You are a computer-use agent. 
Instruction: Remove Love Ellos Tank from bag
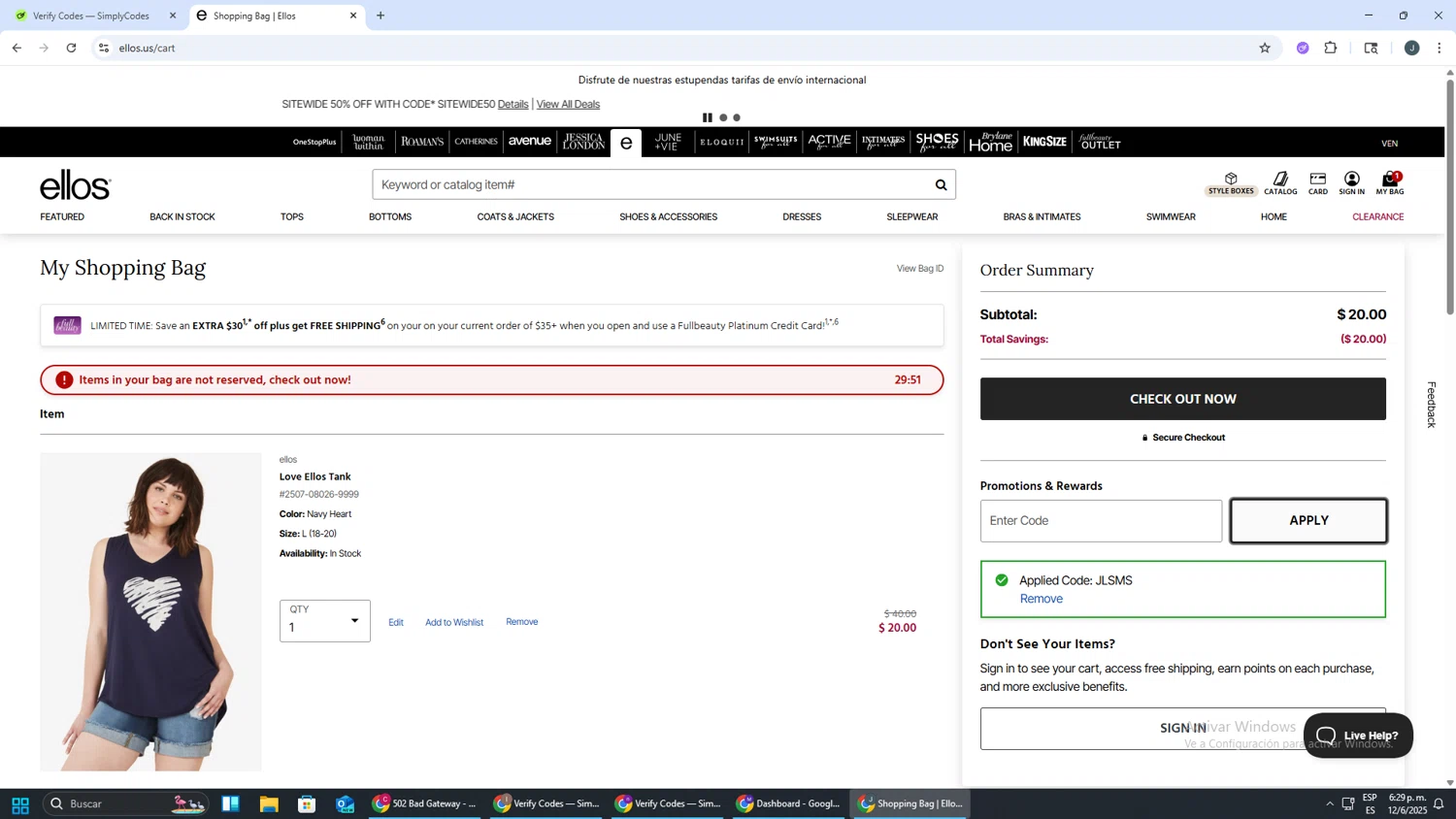pos(521,622)
